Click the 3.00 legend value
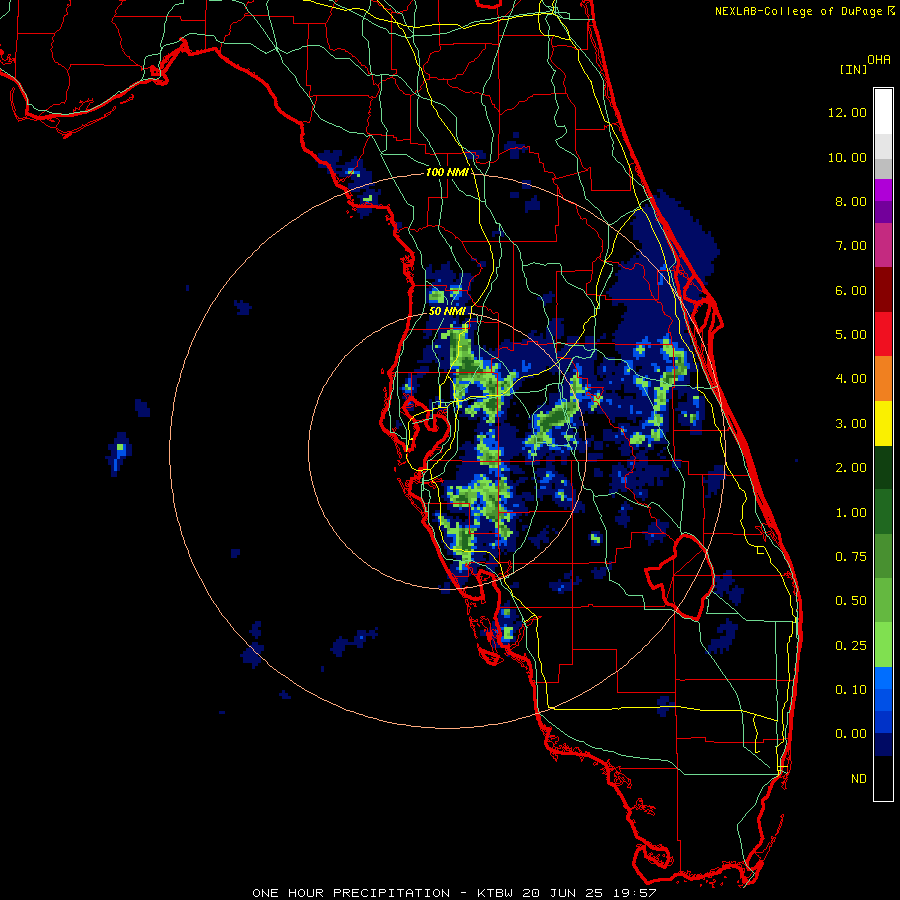This screenshot has height=900, width=900. (851, 424)
